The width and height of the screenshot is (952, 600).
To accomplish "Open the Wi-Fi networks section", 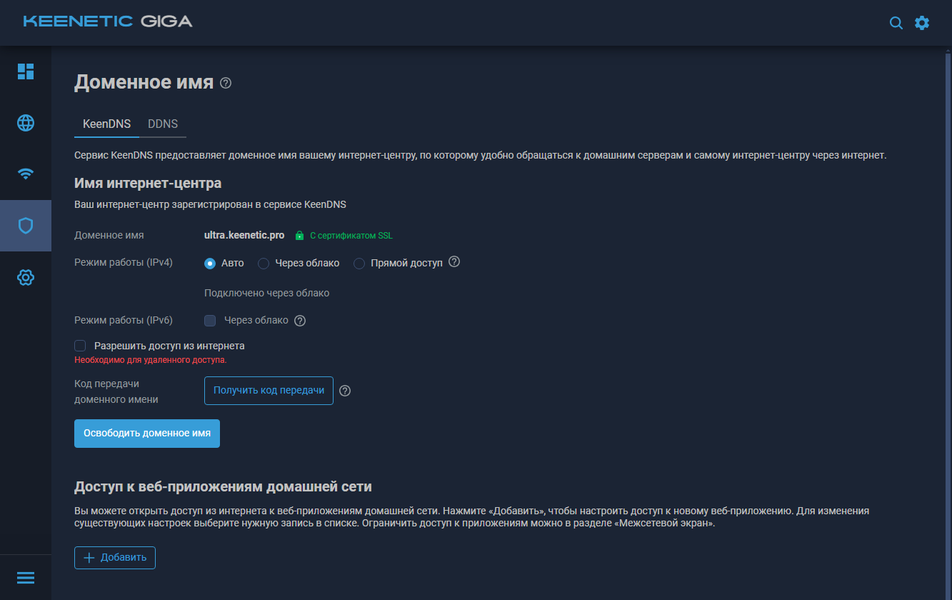I will tap(26, 174).
